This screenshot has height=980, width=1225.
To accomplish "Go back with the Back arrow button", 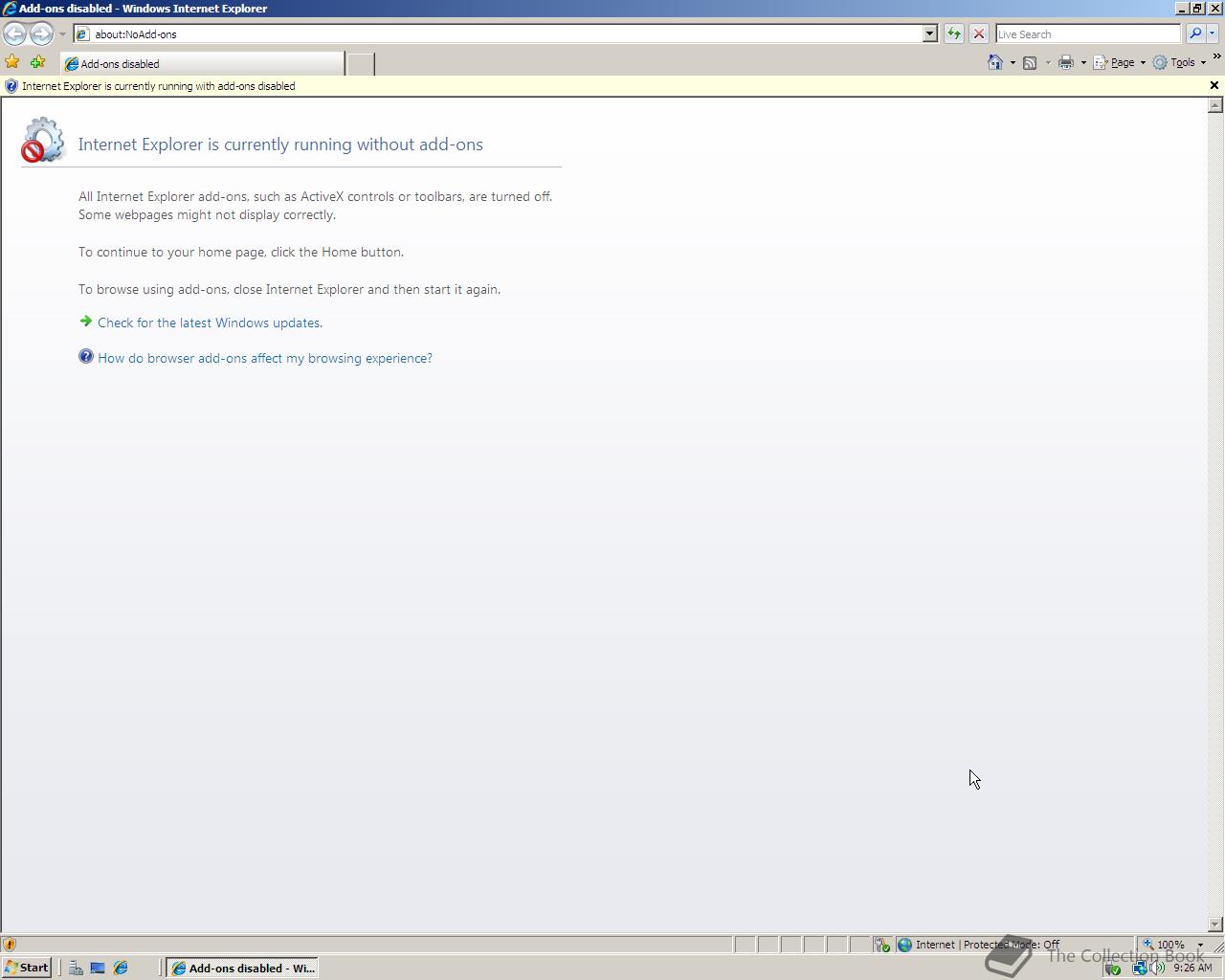I will [14, 34].
